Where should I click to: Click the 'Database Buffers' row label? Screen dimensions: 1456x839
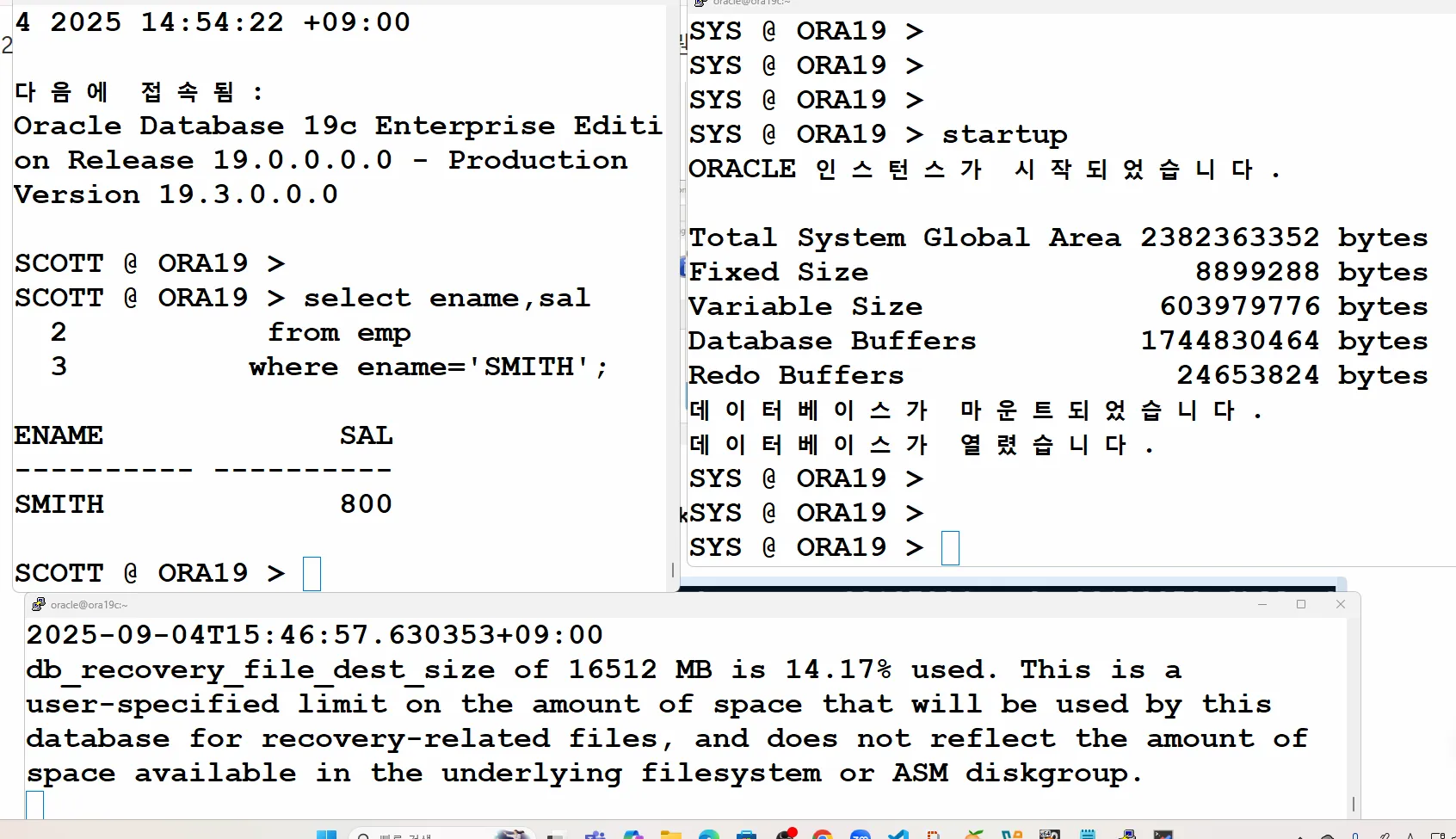click(832, 341)
